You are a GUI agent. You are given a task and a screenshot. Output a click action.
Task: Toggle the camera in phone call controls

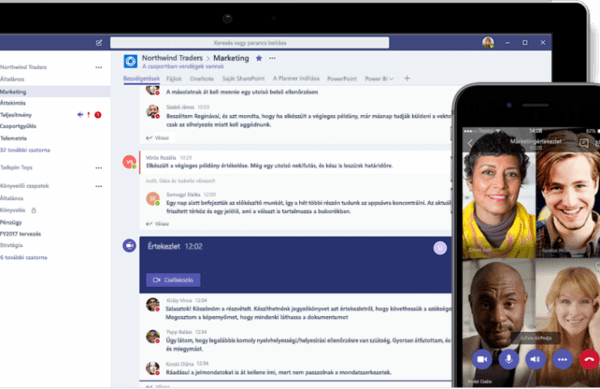point(482,359)
